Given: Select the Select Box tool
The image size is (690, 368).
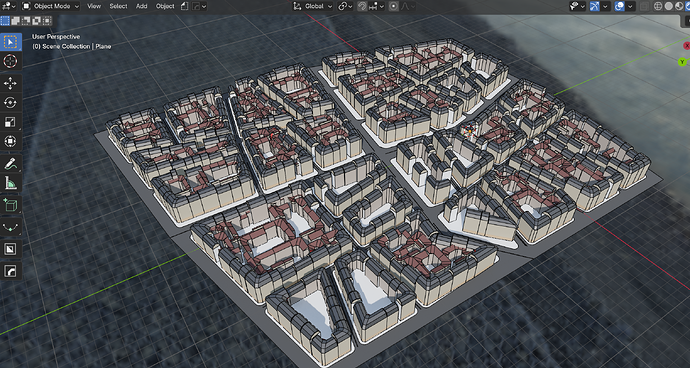Looking at the screenshot, I should coord(10,42).
